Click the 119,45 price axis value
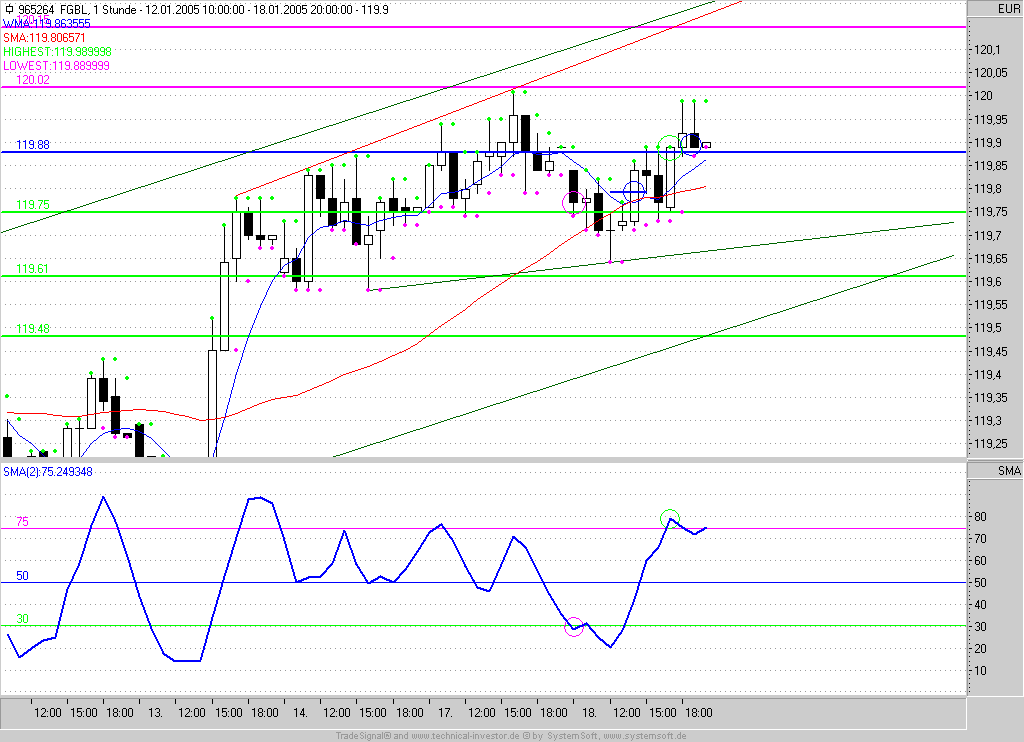The width and height of the screenshot is (1024, 742). tap(991, 352)
